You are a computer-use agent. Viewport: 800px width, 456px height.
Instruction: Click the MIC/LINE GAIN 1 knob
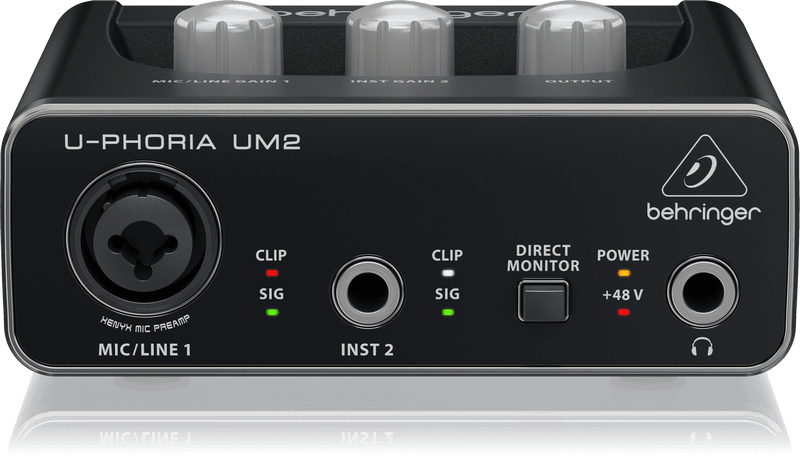click(228, 37)
